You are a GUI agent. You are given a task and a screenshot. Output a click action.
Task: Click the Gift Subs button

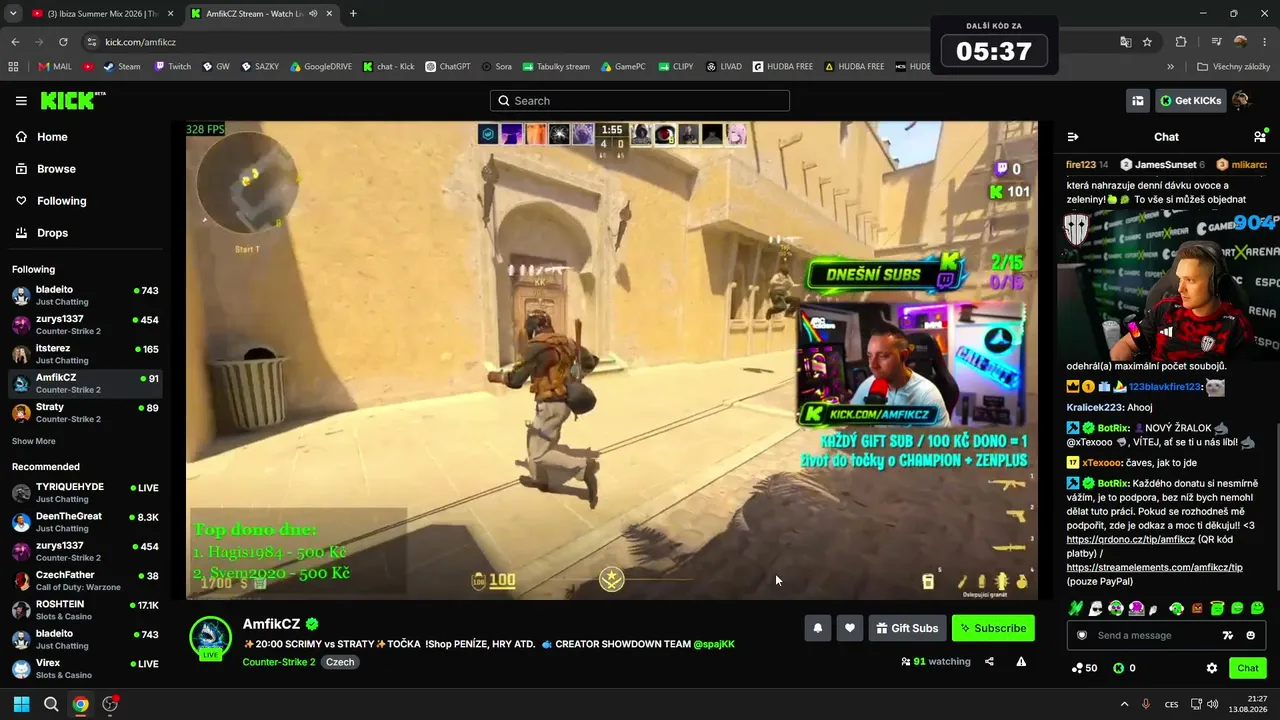(x=907, y=628)
